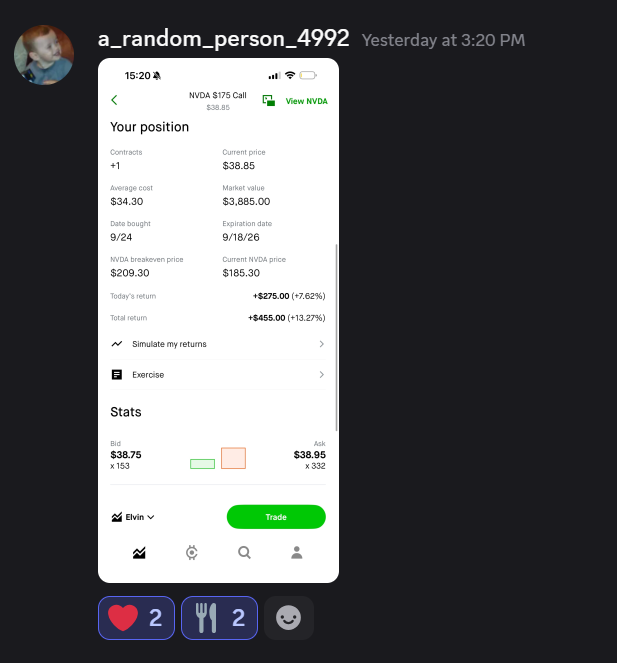Expand the Exercise row chevron
The image size is (617, 663).
coord(321,375)
